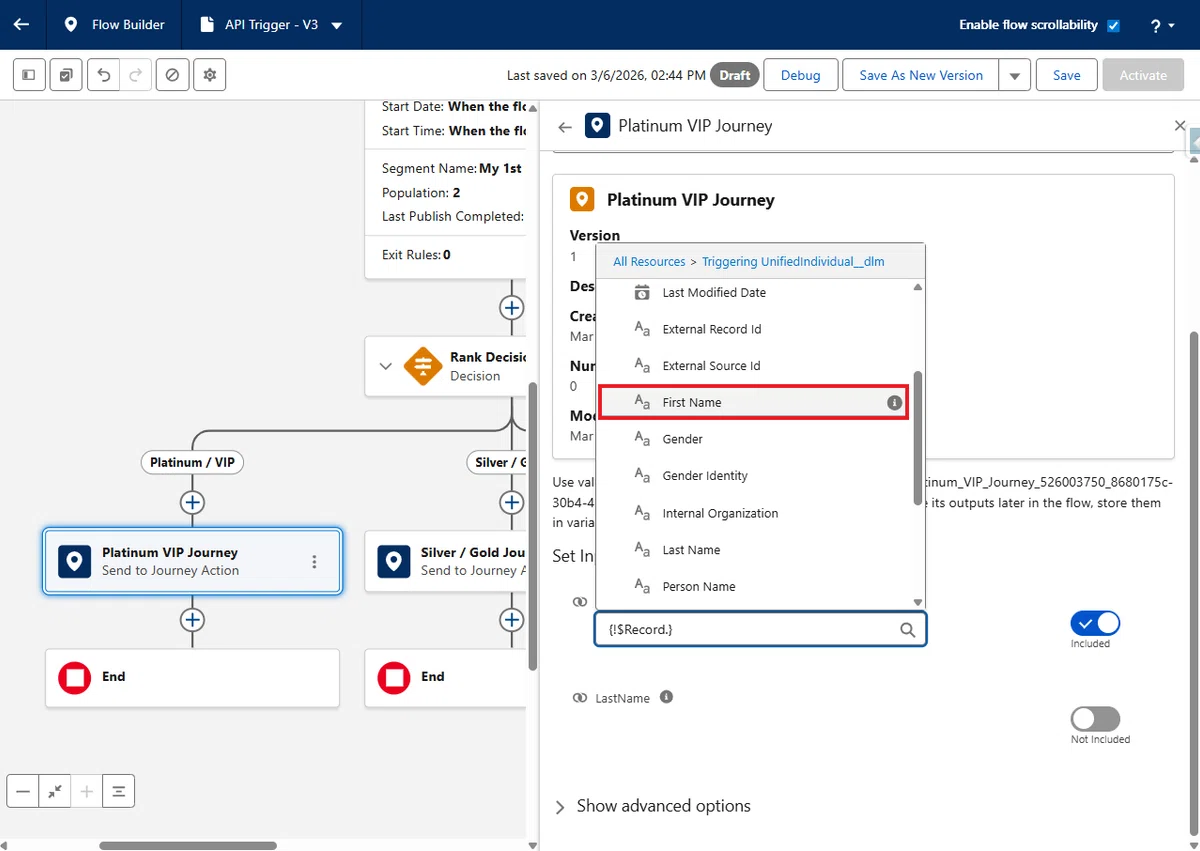Click the Save button
The image size is (1200, 851).
(1066, 75)
